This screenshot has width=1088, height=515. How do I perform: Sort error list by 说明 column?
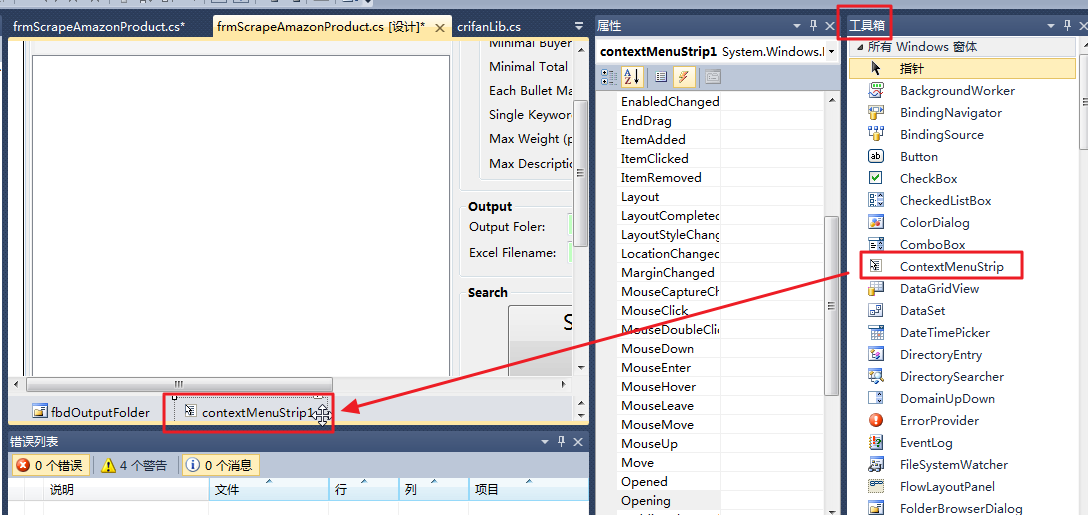point(126,490)
